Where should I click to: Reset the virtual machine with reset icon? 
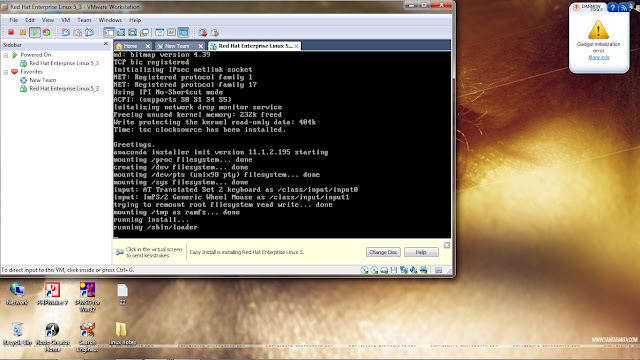pos(47,32)
